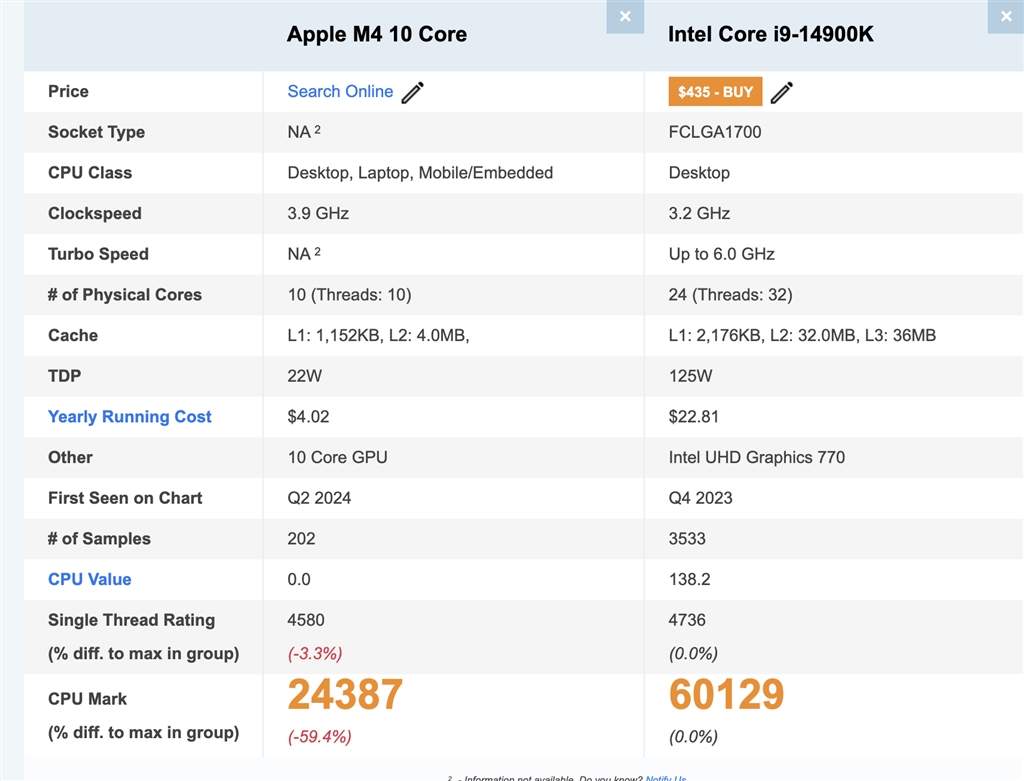Open the Yearly Running Cost link
The width and height of the screenshot is (1024, 781).
(x=130, y=417)
